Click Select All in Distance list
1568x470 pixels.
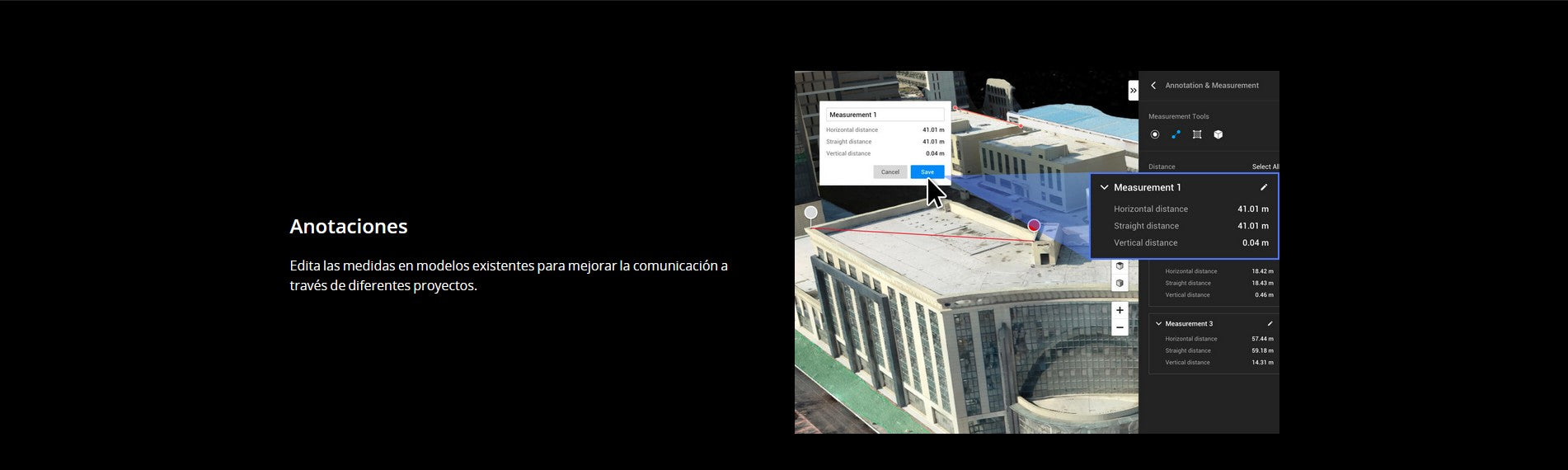[1265, 167]
